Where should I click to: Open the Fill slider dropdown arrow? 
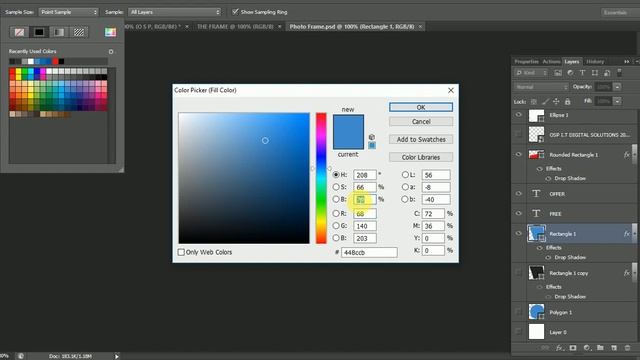(x=617, y=101)
